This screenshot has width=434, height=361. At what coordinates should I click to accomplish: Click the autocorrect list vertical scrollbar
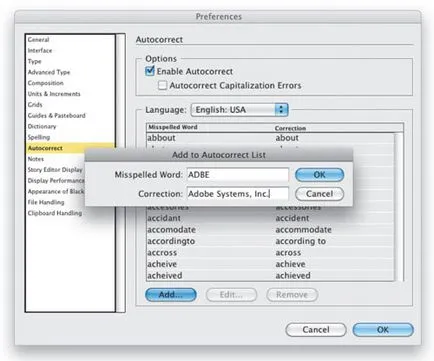[x=399, y=207]
